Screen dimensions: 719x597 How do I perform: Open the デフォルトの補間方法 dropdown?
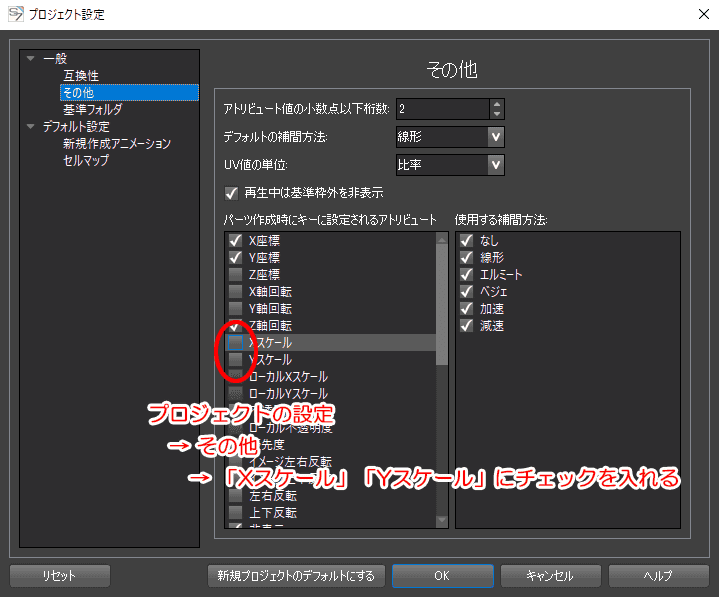pos(450,137)
